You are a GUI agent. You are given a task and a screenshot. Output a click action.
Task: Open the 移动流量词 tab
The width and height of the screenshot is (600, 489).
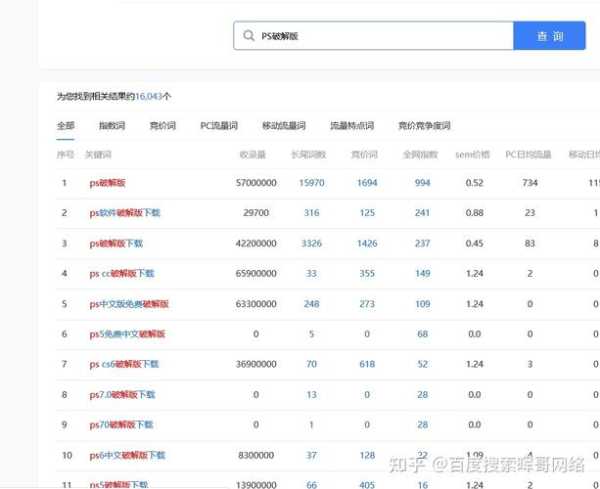(x=284, y=126)
